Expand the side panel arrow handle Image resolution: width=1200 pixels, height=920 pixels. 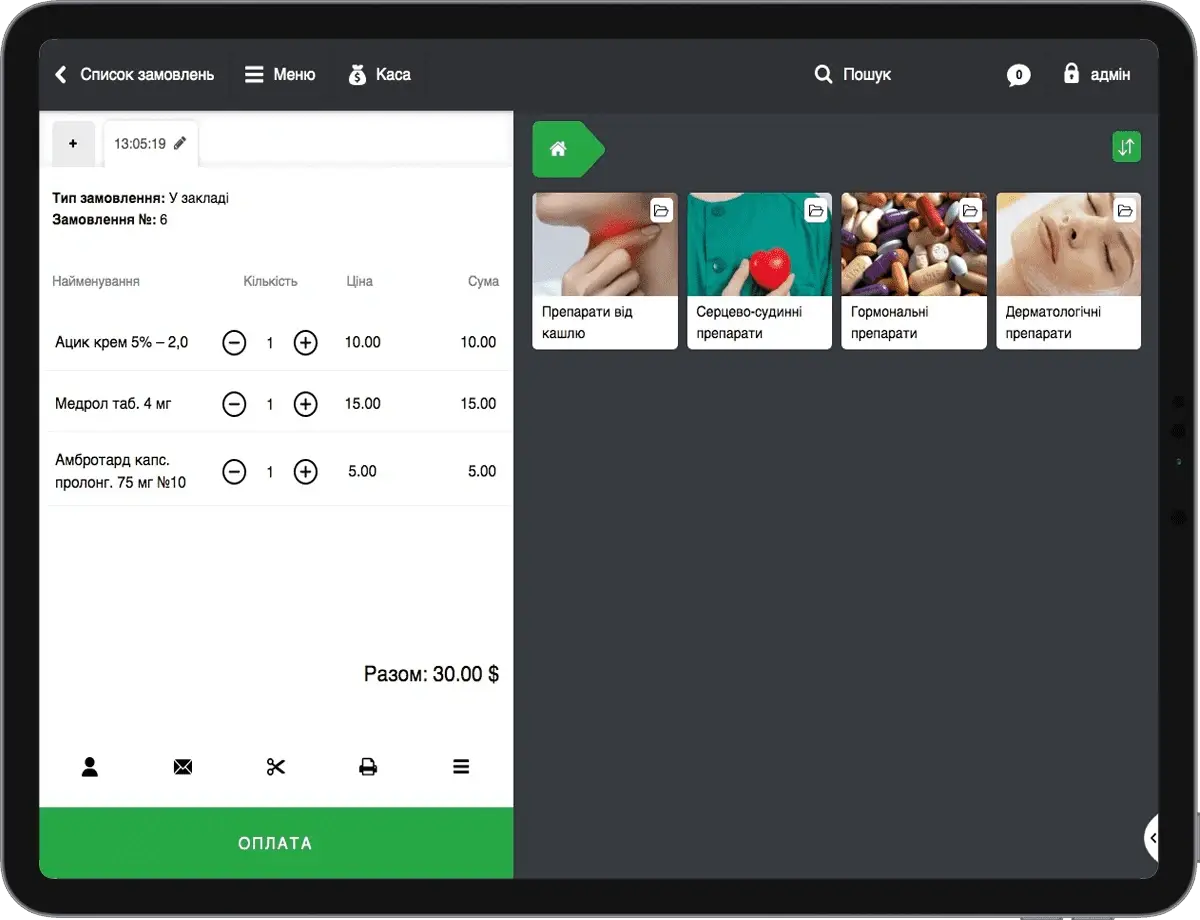tap(1152, 838)
